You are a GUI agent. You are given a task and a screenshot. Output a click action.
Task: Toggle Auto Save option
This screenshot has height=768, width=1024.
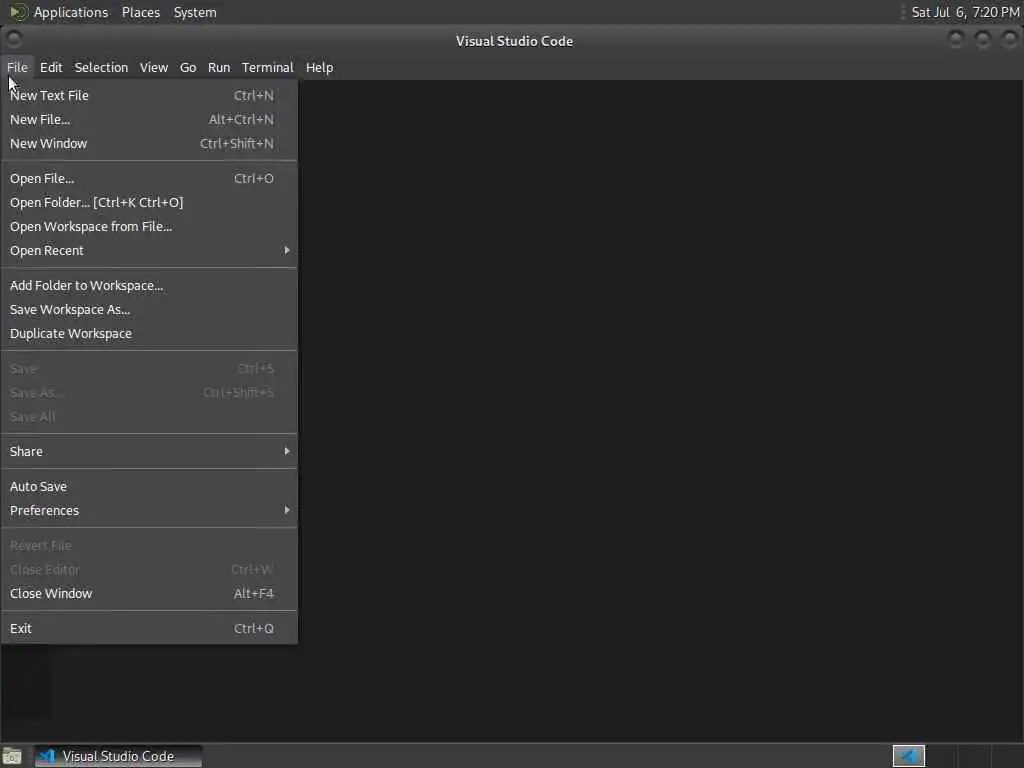(149, 487)
